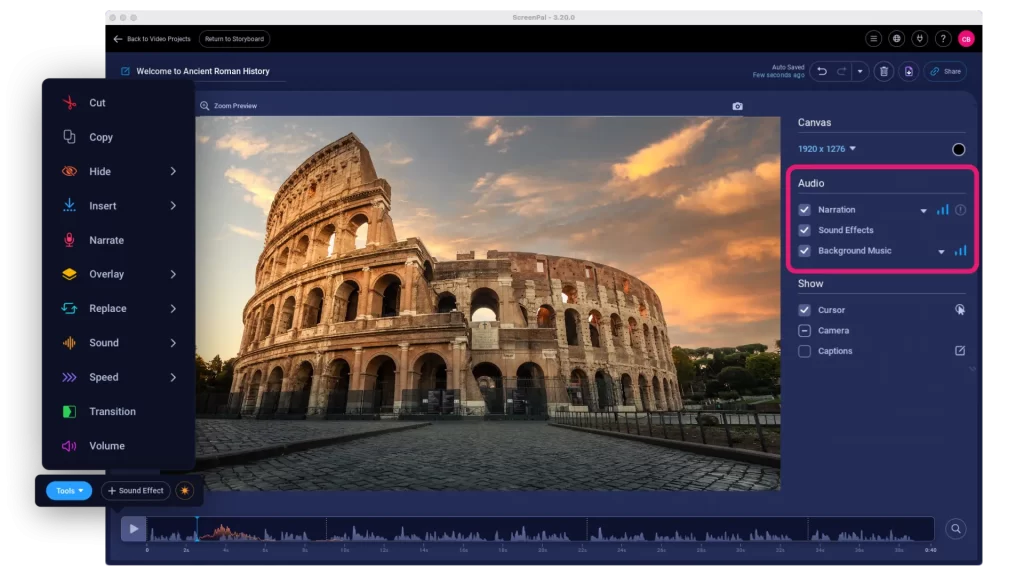Select Transition from the tools menu

112,411
